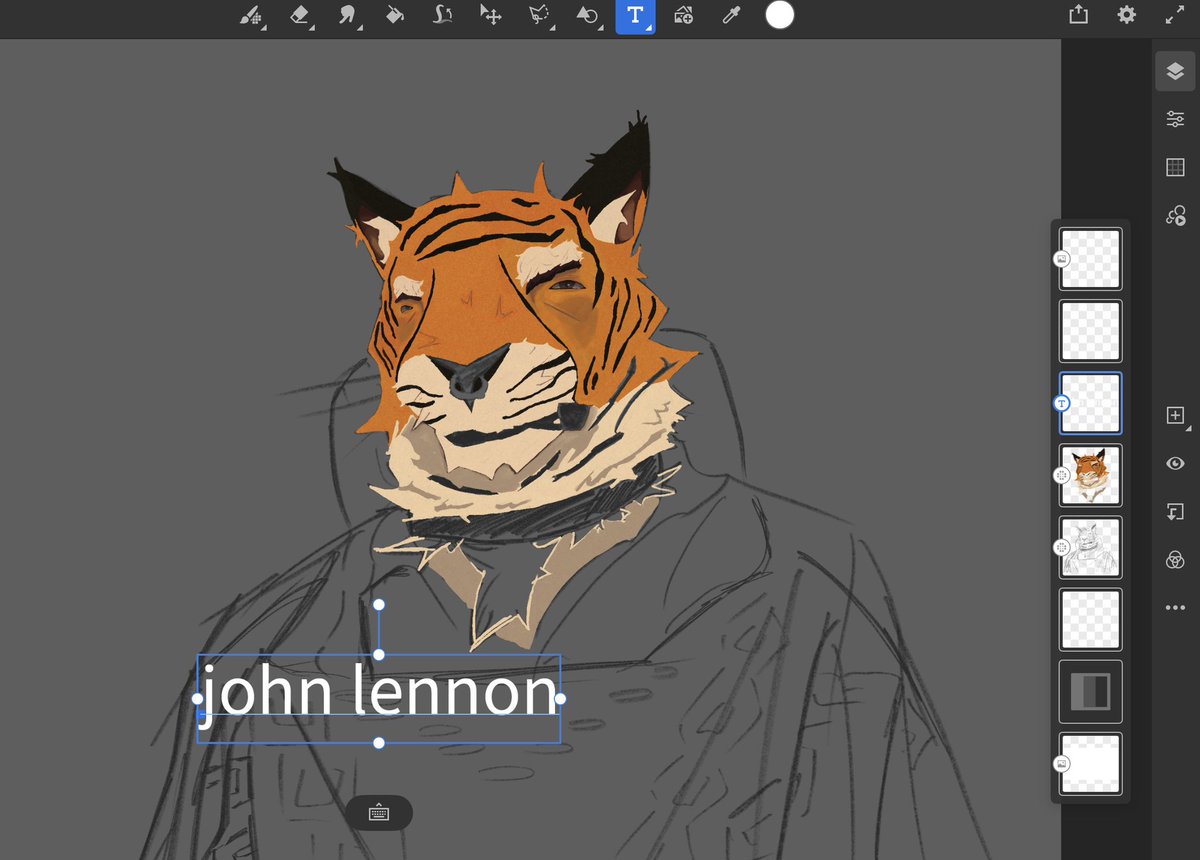Select the Paint Bucket fill tool
The width and height of the screenshot is (1200, 860).
point(395,16)
